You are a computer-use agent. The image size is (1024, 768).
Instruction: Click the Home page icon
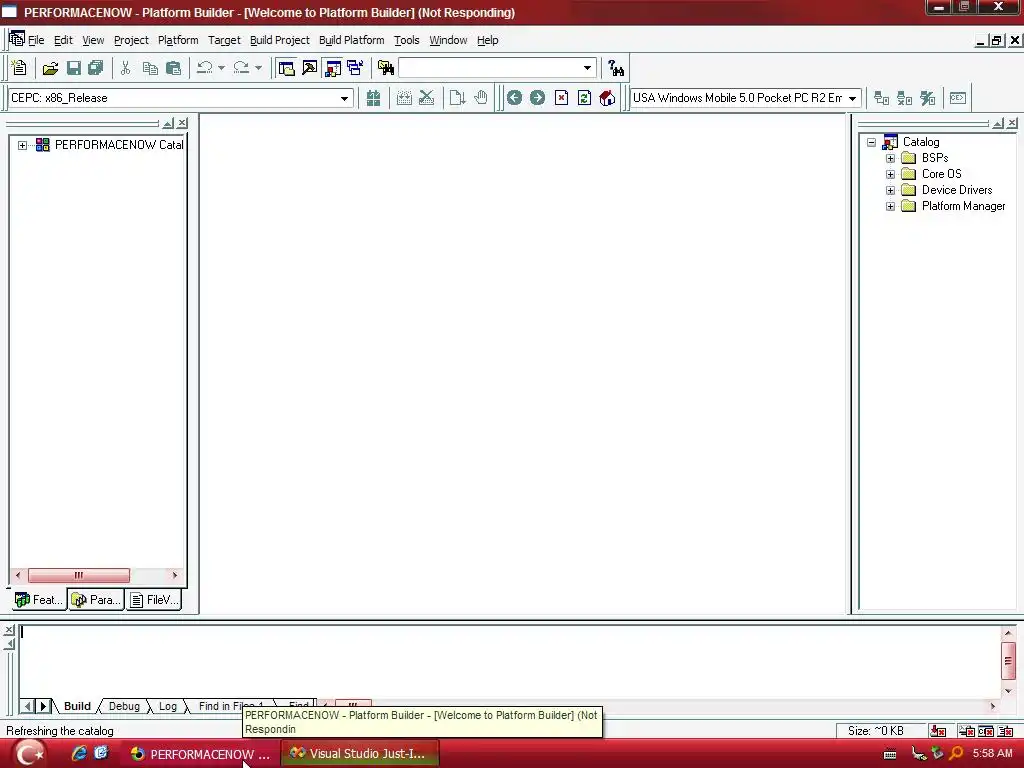[x=607, y=98]
